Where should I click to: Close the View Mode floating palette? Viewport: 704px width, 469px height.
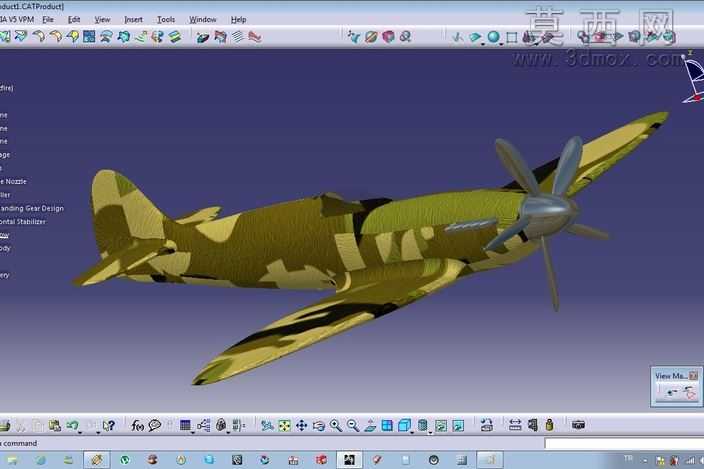point(693,375)
